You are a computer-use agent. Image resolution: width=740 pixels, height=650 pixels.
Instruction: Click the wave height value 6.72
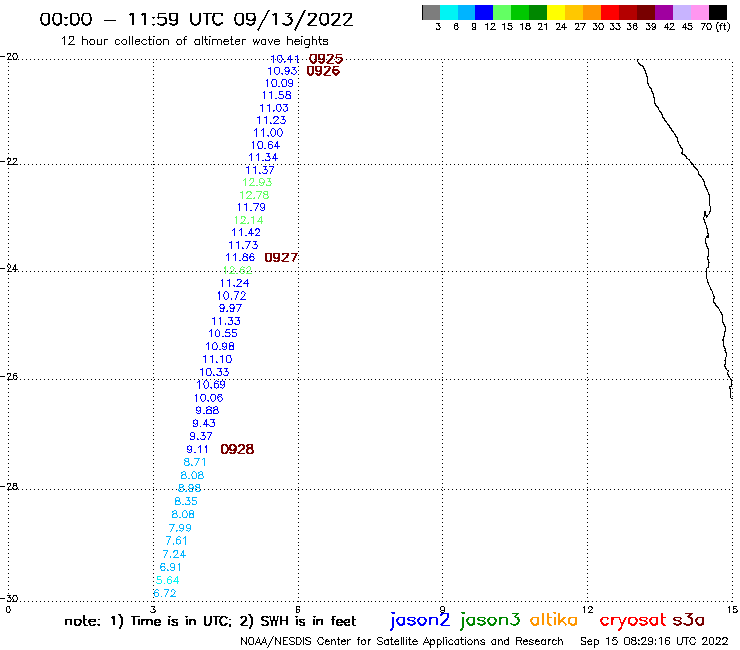(x=165, y=593)
